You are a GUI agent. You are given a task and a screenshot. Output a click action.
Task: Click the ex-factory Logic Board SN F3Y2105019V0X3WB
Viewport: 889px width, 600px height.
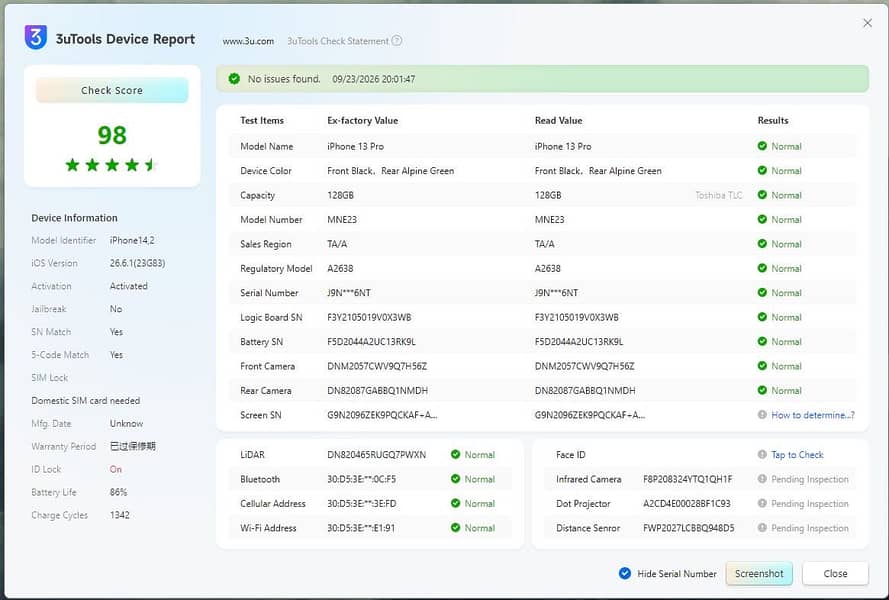[x=369, y=317]
